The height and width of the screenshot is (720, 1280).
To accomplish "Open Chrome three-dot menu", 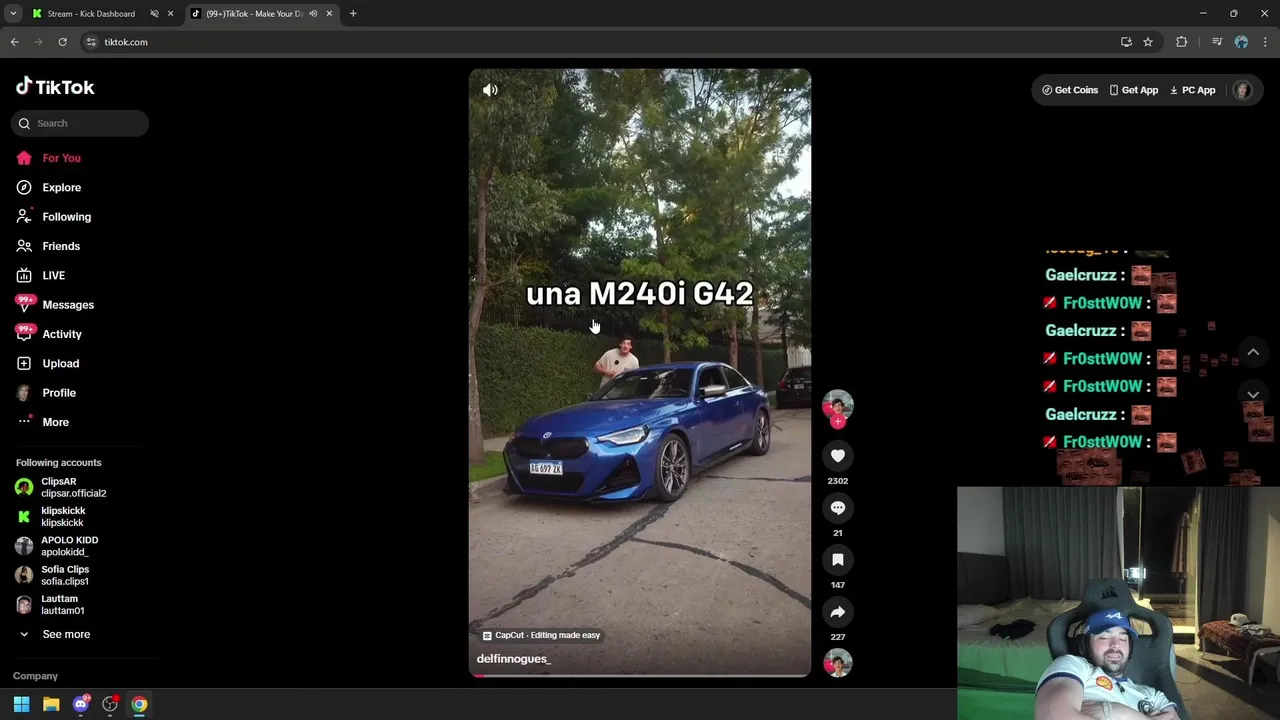I will click(1266, 42).
